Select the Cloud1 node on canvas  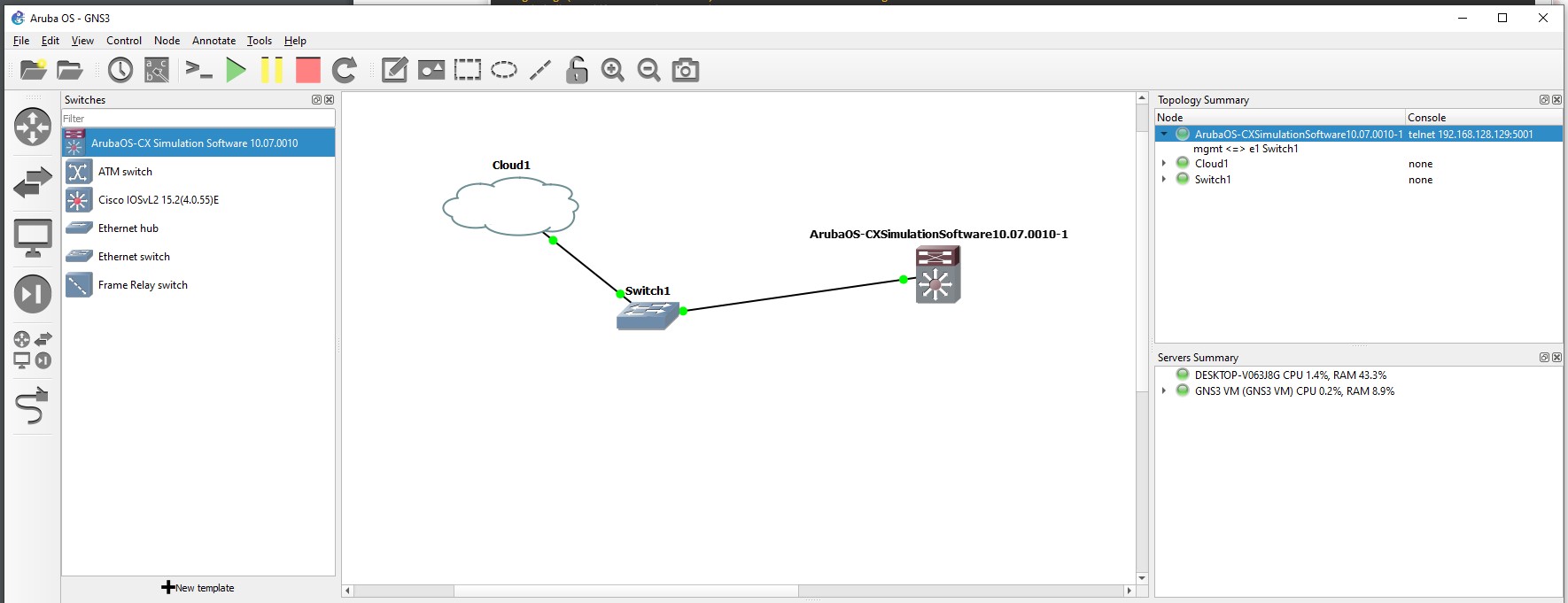(x=510, y=205)
